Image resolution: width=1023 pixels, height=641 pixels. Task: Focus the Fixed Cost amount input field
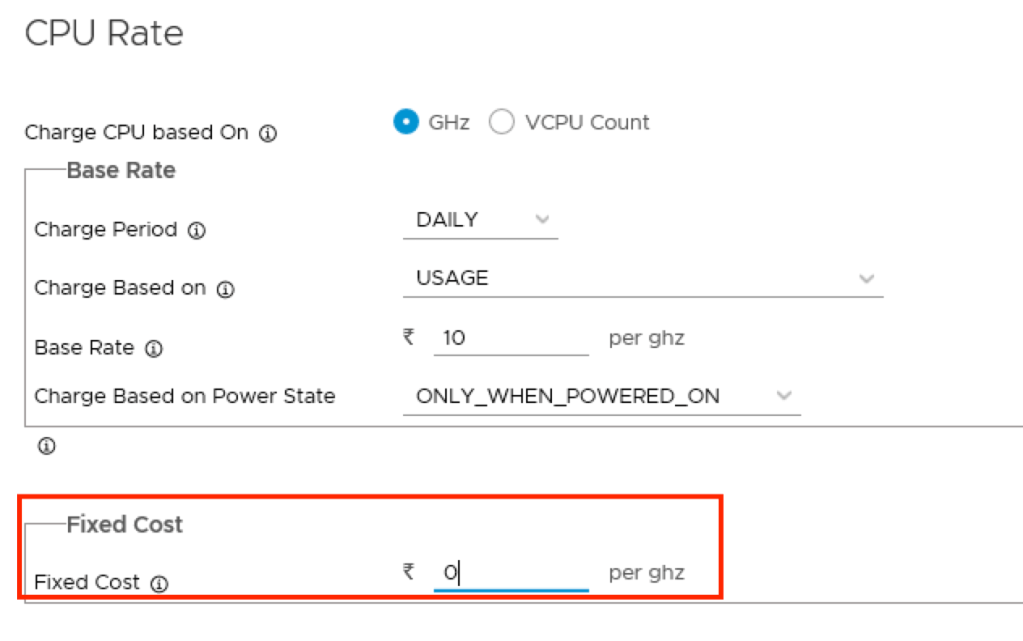[x=511, y=573]
